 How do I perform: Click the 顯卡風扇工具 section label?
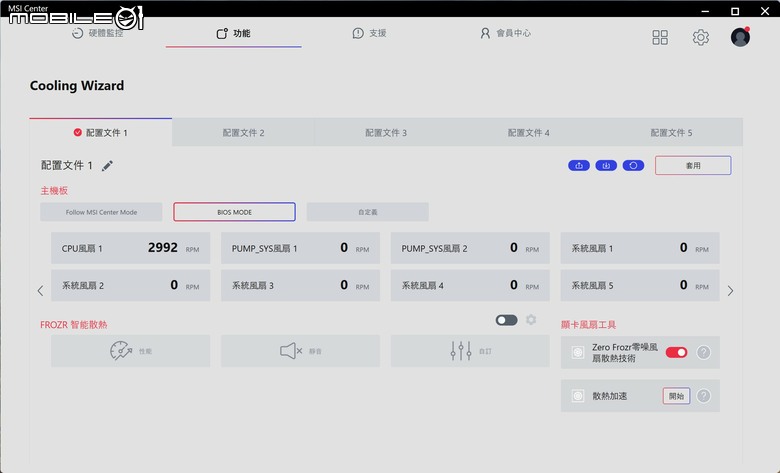pos(588,325)
